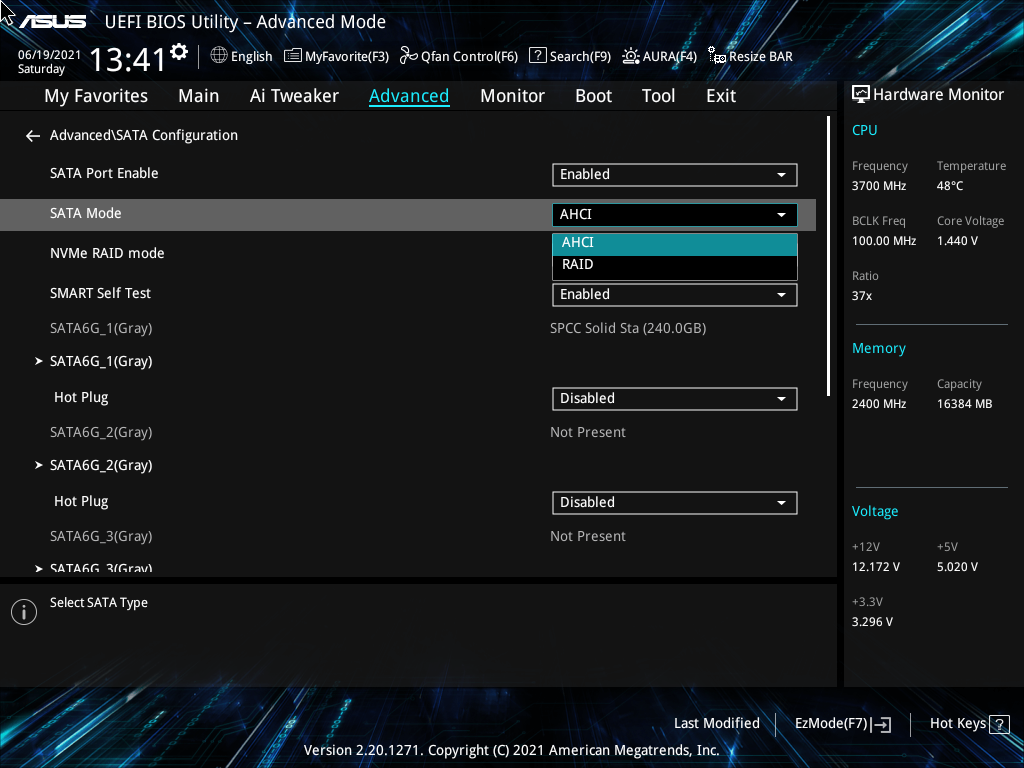Select RAID as the SATA mode
1024x768 pixels.
click(x=675, y=264)
